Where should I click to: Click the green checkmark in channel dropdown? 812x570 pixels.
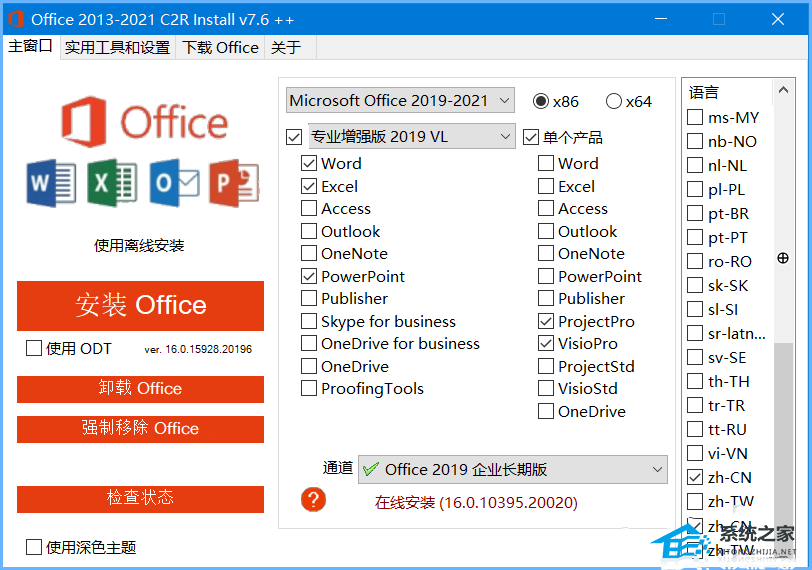coord(371,469)
